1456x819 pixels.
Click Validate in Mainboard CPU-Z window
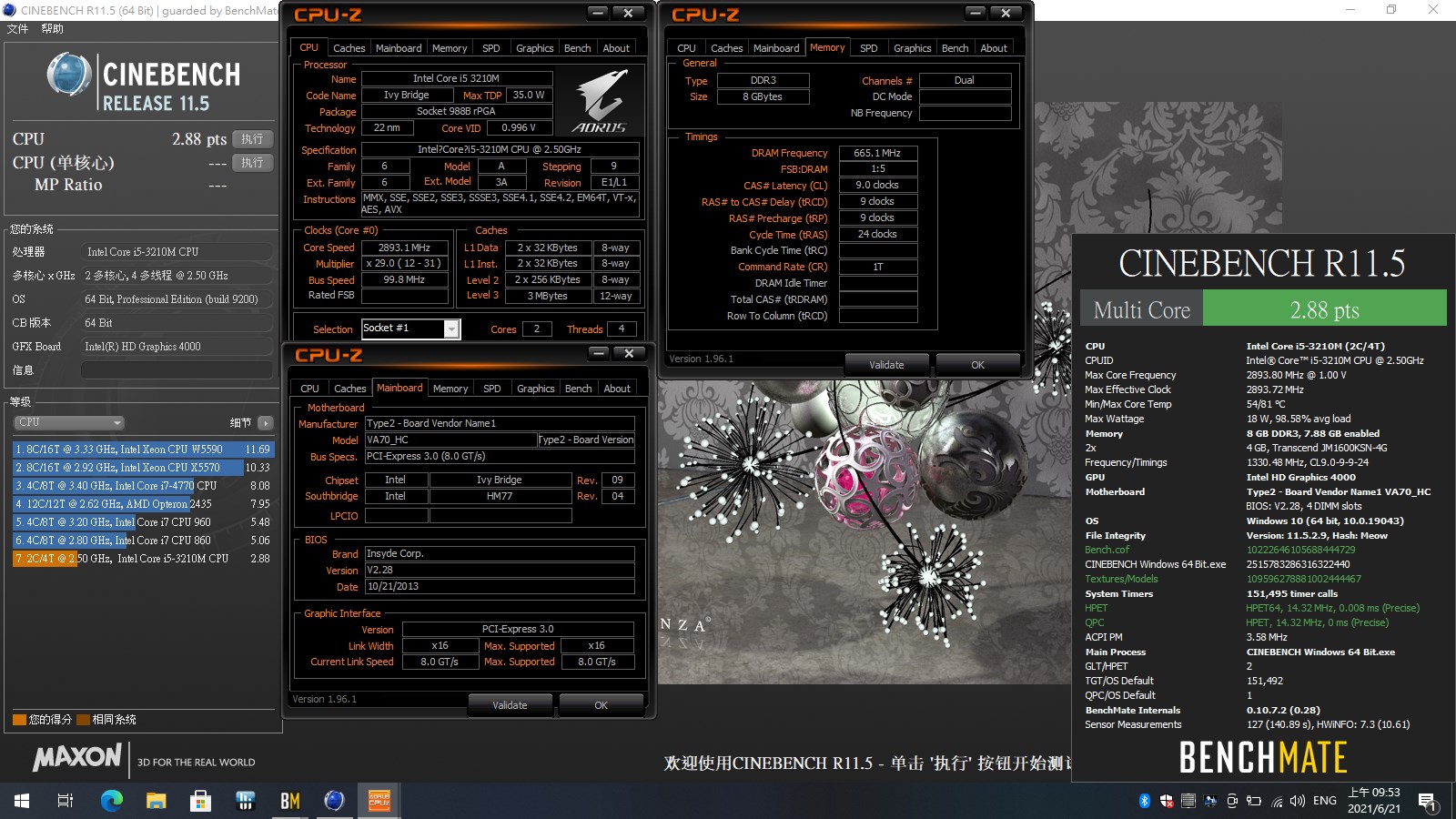510,705
